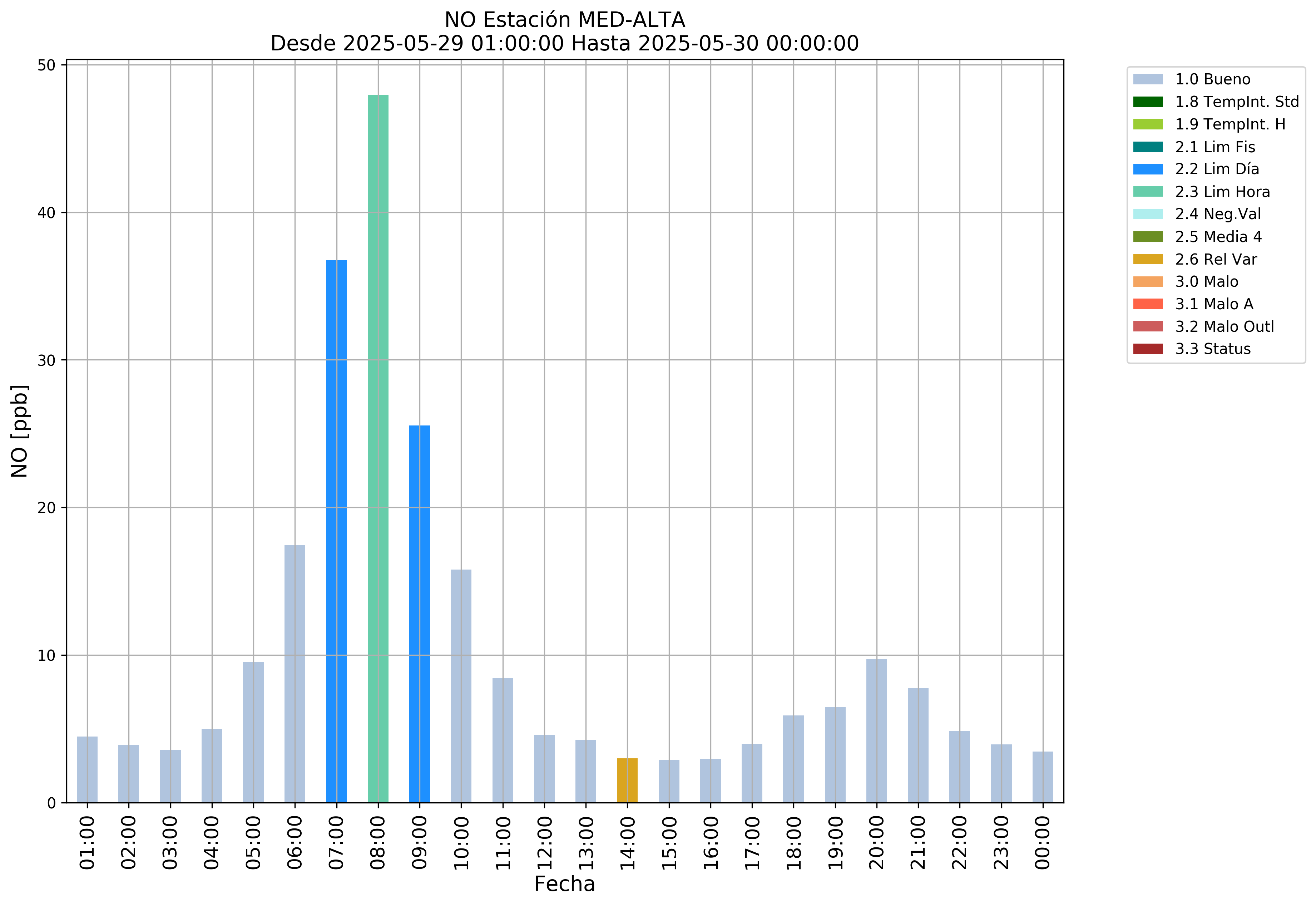
Task: Click the bar at 20:00
Action: tap(877, 731)
